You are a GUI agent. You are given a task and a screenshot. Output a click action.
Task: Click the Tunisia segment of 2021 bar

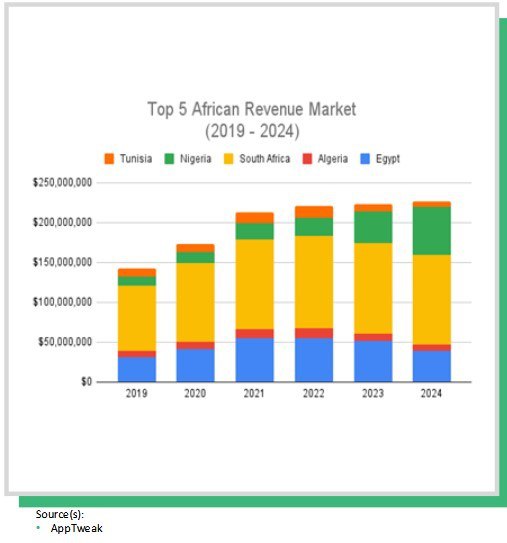(255, 218)
